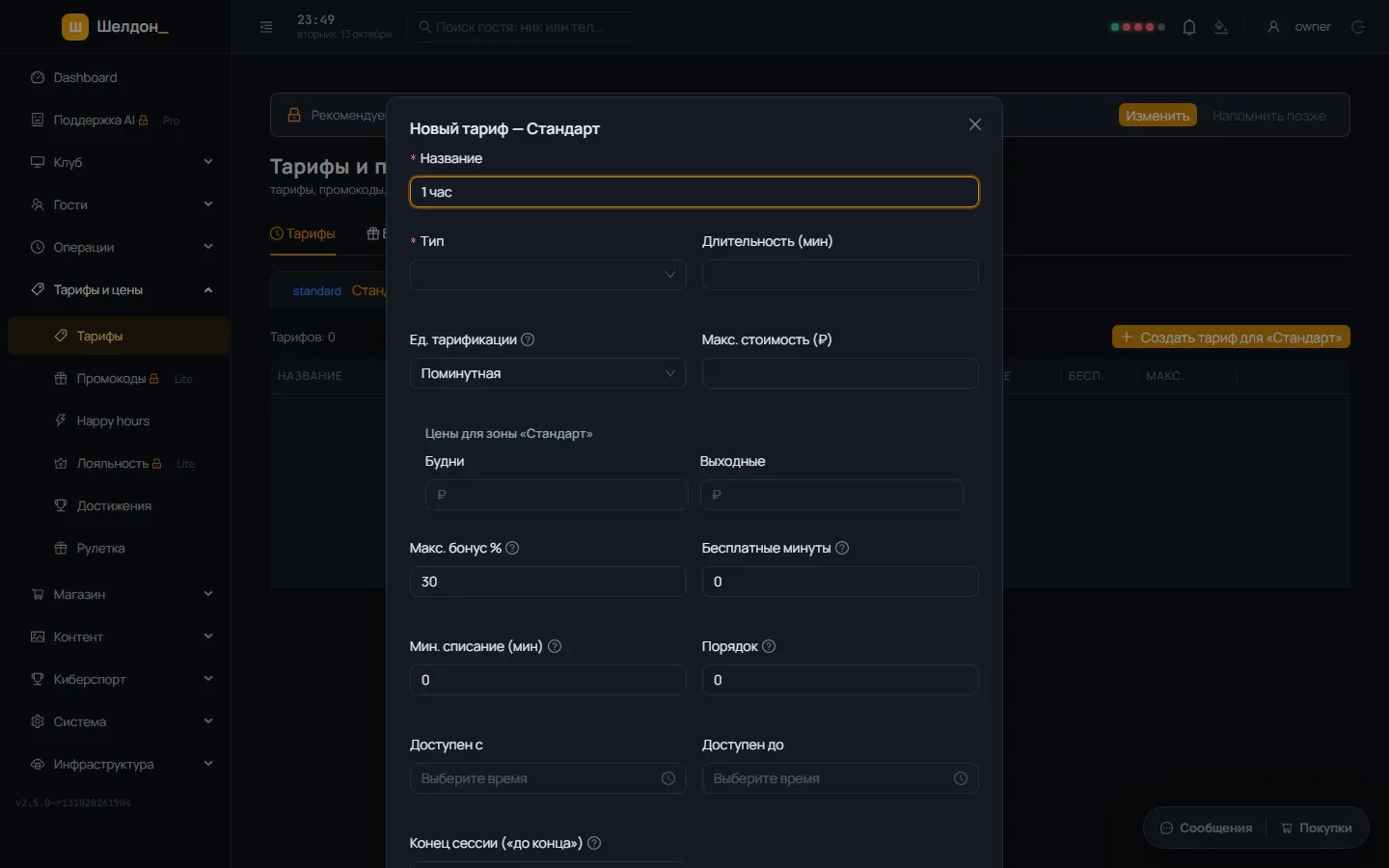Viewport: 1389px width, 868px height.
Task: Click the logout icon beside owner
Action: (1358, 27)
